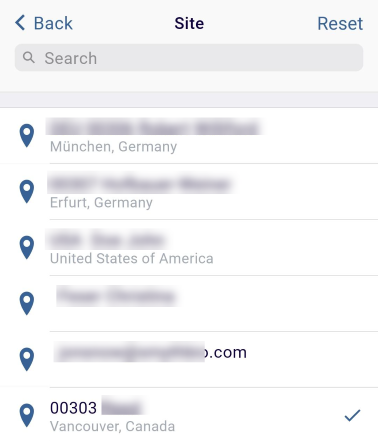Click pin icon beside the .com site
Viewport: 378px width, 441px height.
tap(27, 360)
